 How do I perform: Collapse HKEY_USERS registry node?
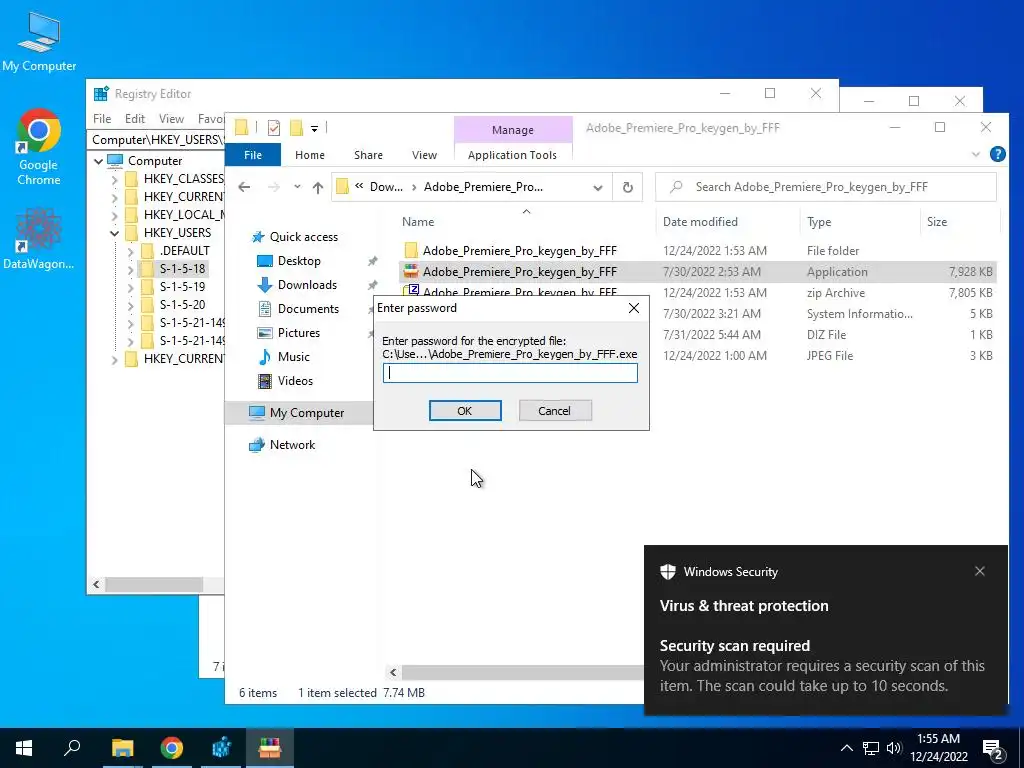[x=114, y=233]
